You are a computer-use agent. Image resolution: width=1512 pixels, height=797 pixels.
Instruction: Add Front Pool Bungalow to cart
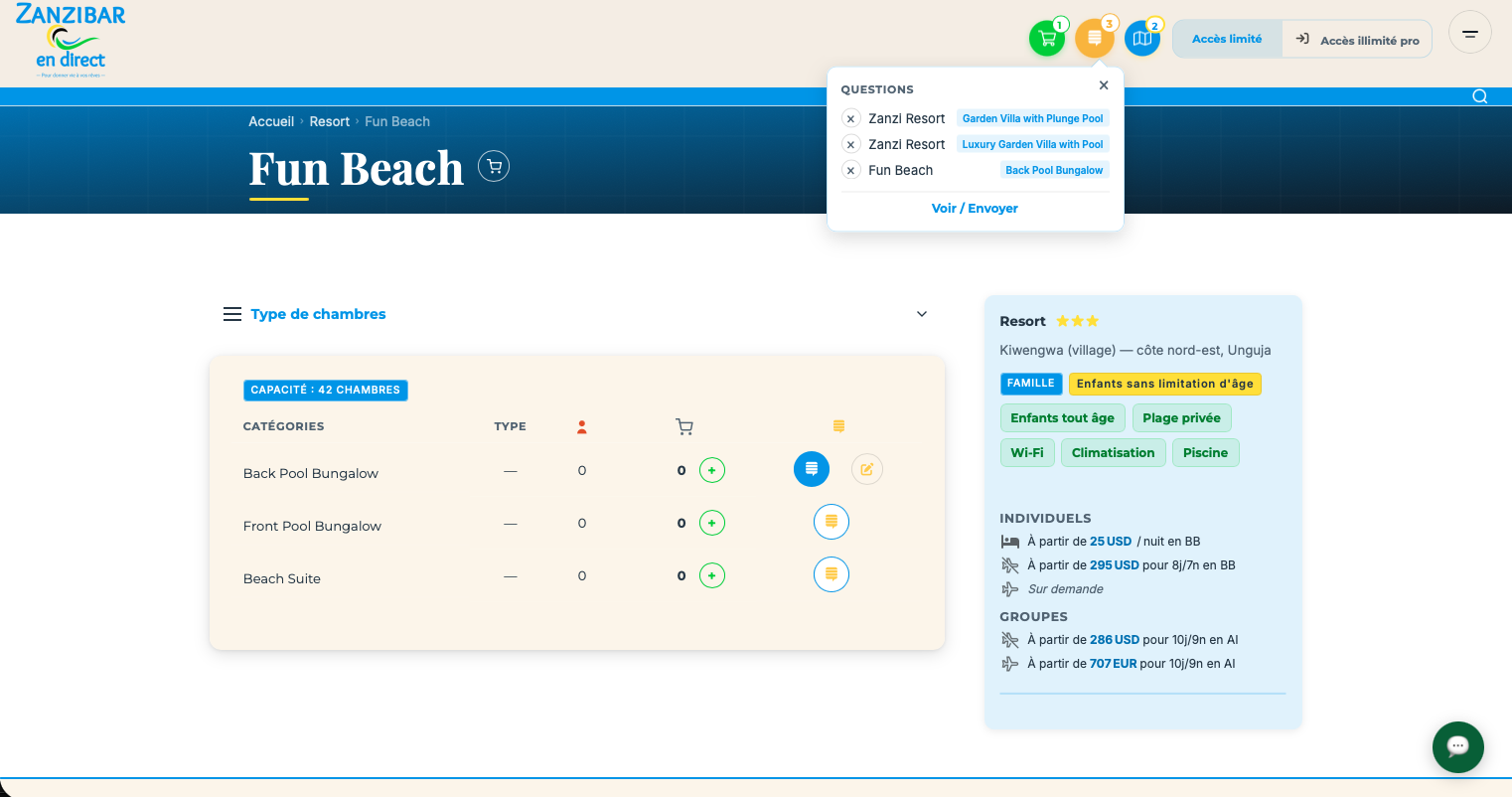click(x=712, y=523)
